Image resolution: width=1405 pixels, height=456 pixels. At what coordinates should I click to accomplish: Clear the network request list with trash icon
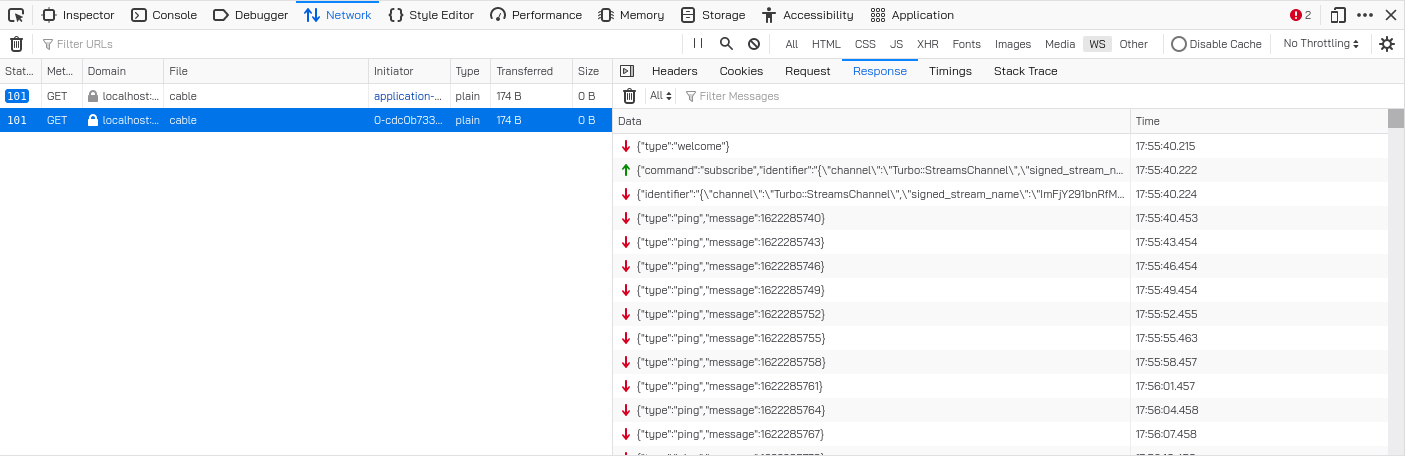pos(16,44)
